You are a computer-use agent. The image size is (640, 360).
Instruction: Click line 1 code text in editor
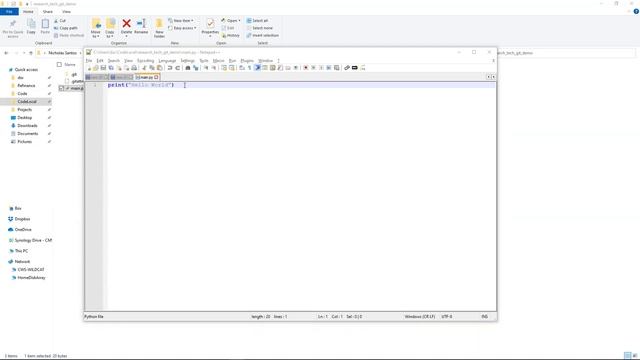click(141, 85)
